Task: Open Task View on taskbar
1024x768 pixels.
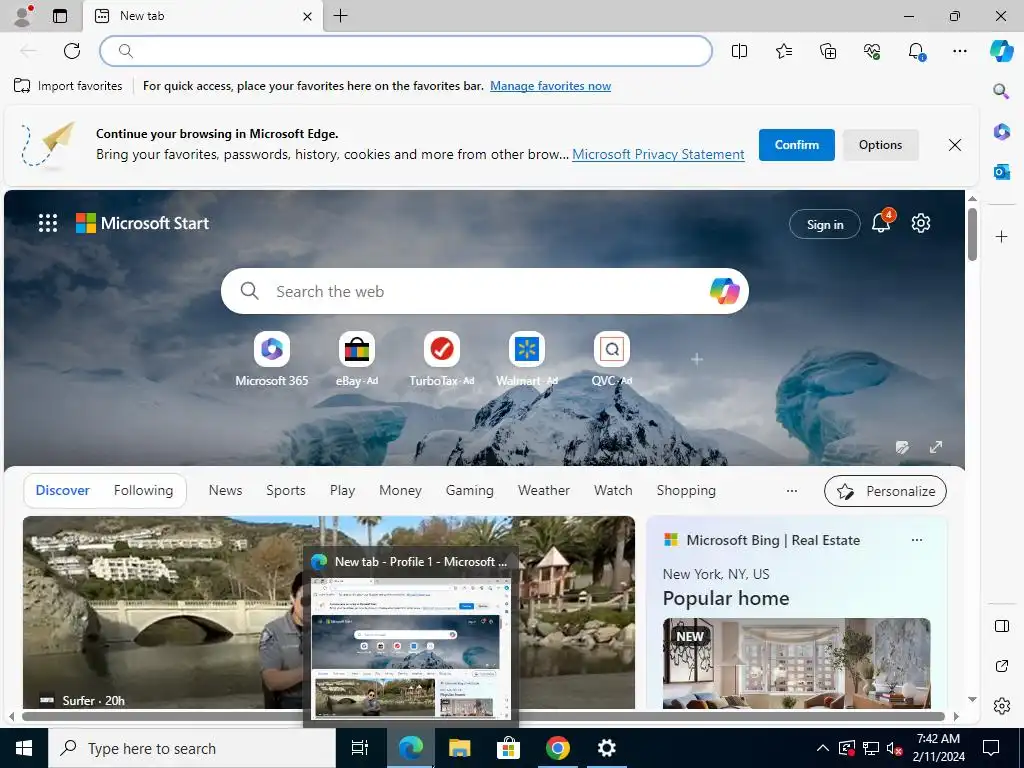Action: (360, 748)
